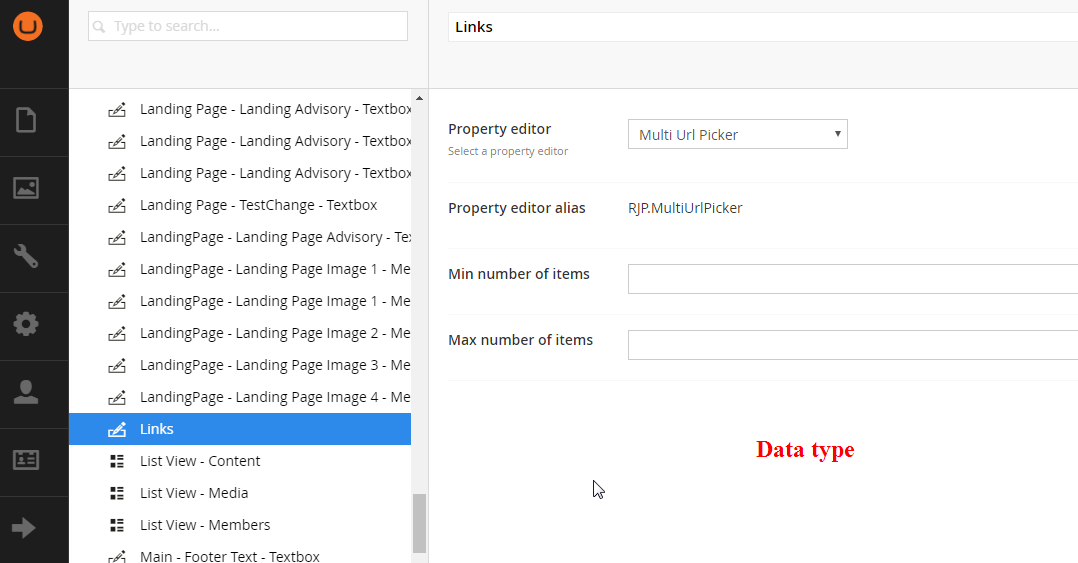Click the edit icon beside LandingPage - Landing Page Advisory
This screenshot has width=1078, height=563.
(117, 237)
